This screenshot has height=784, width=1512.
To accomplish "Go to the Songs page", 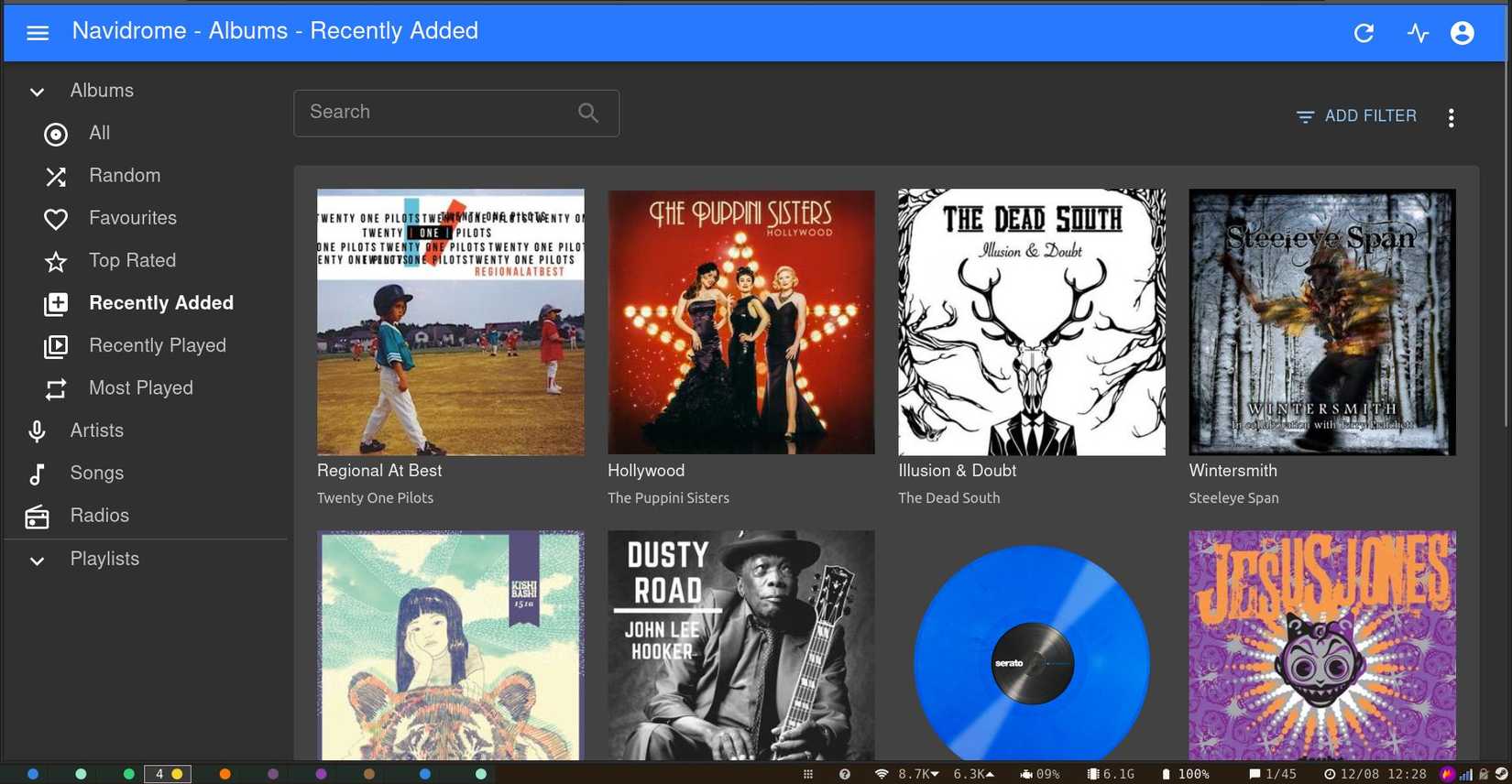I will (97, 473).
